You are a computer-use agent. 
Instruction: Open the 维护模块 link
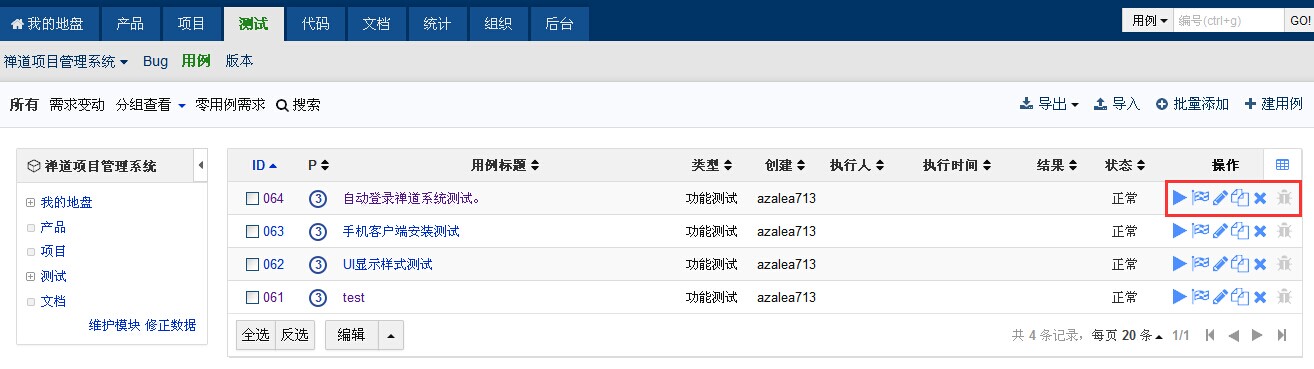coord(114,325)
